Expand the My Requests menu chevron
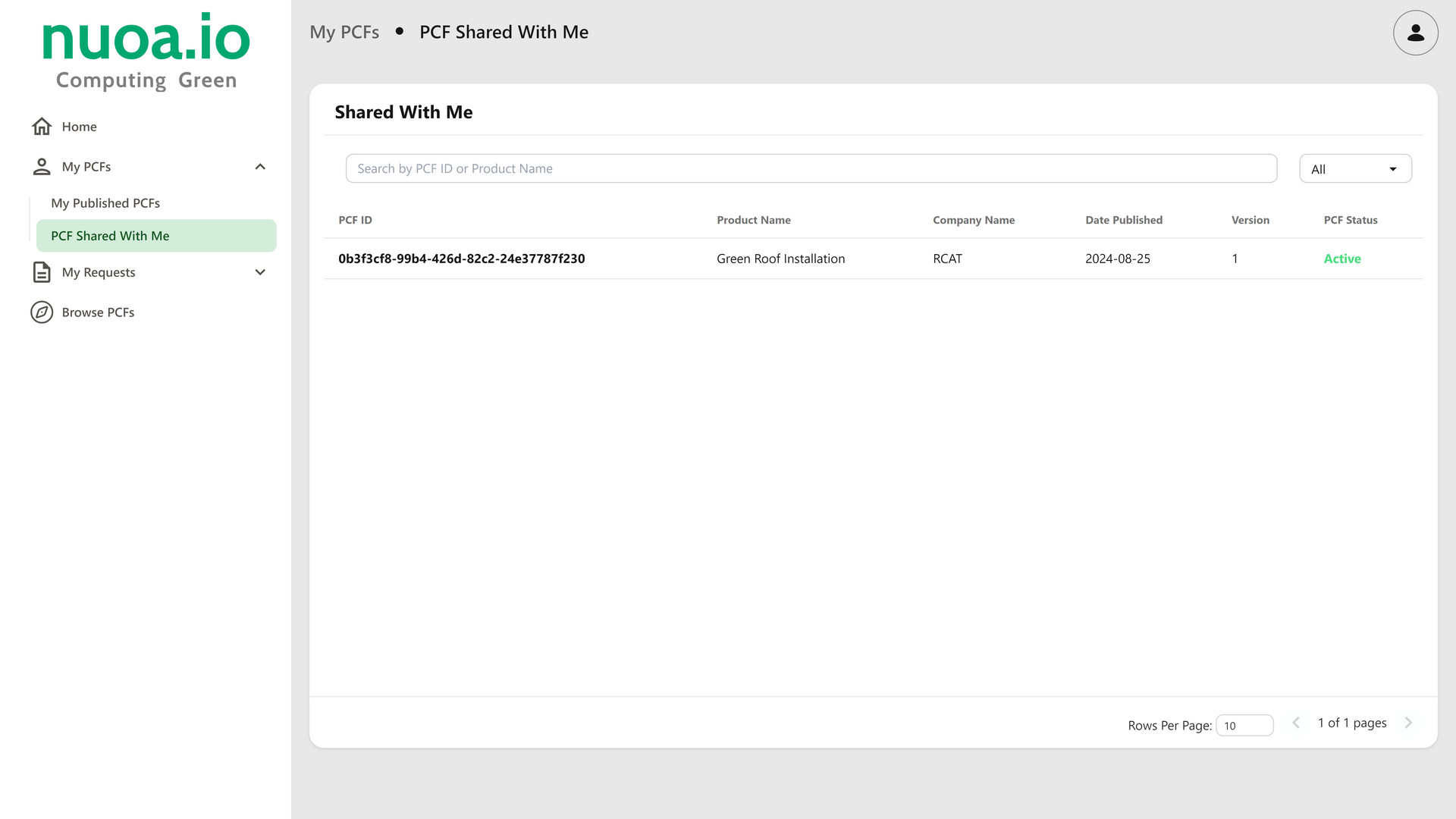 point(260,272)
